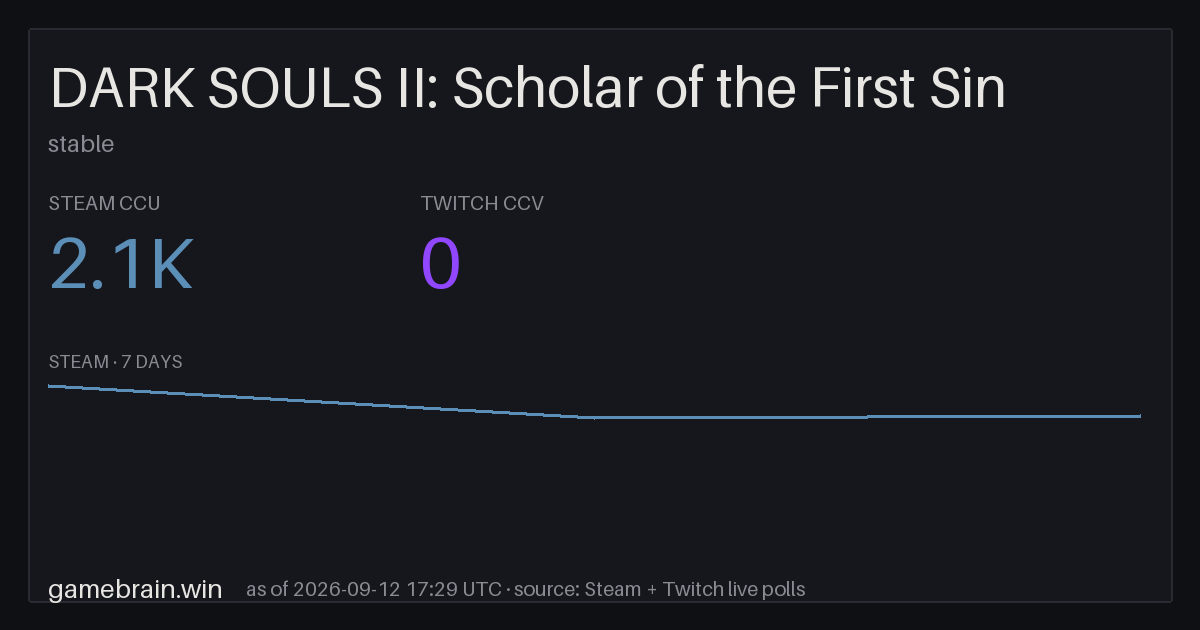Click the purple 0 viewer count
The image size is (1200, 630).
441,266
